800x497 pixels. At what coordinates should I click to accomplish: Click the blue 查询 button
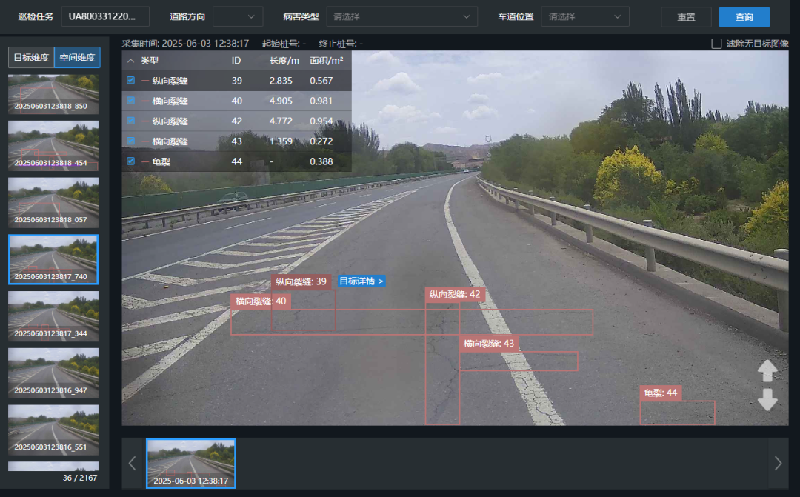pos(744,17)
